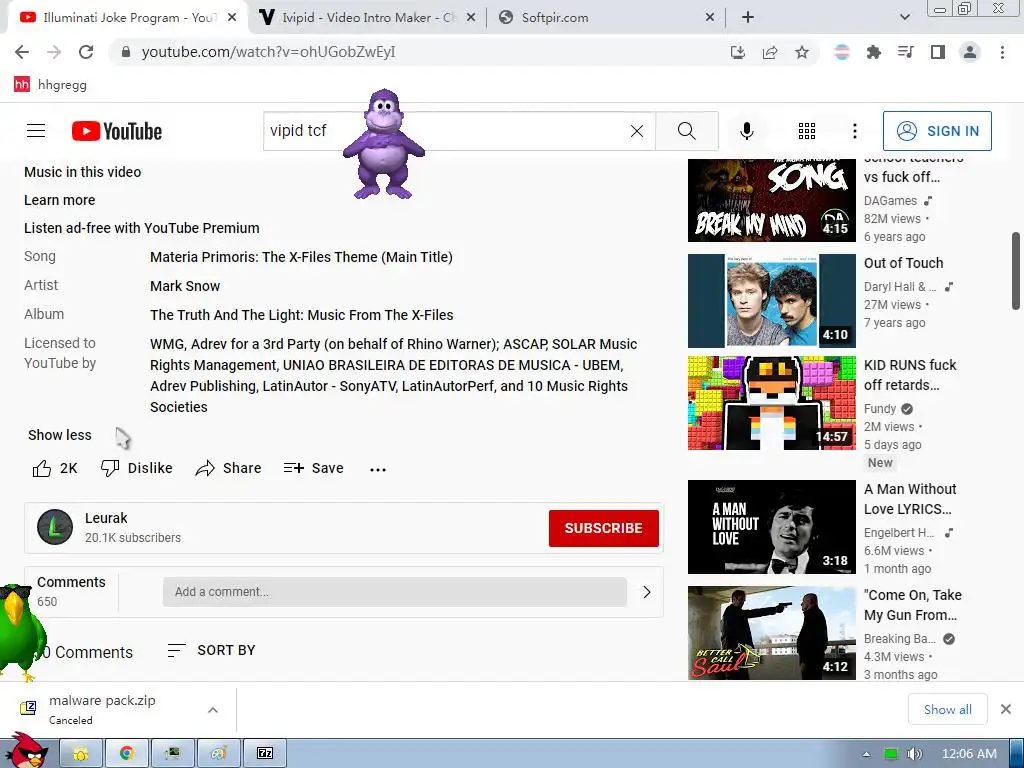Image resolution: width=1024 pixels, height=768 pixels.
Task: Close the downloads bar
Action: (1006, 709)
